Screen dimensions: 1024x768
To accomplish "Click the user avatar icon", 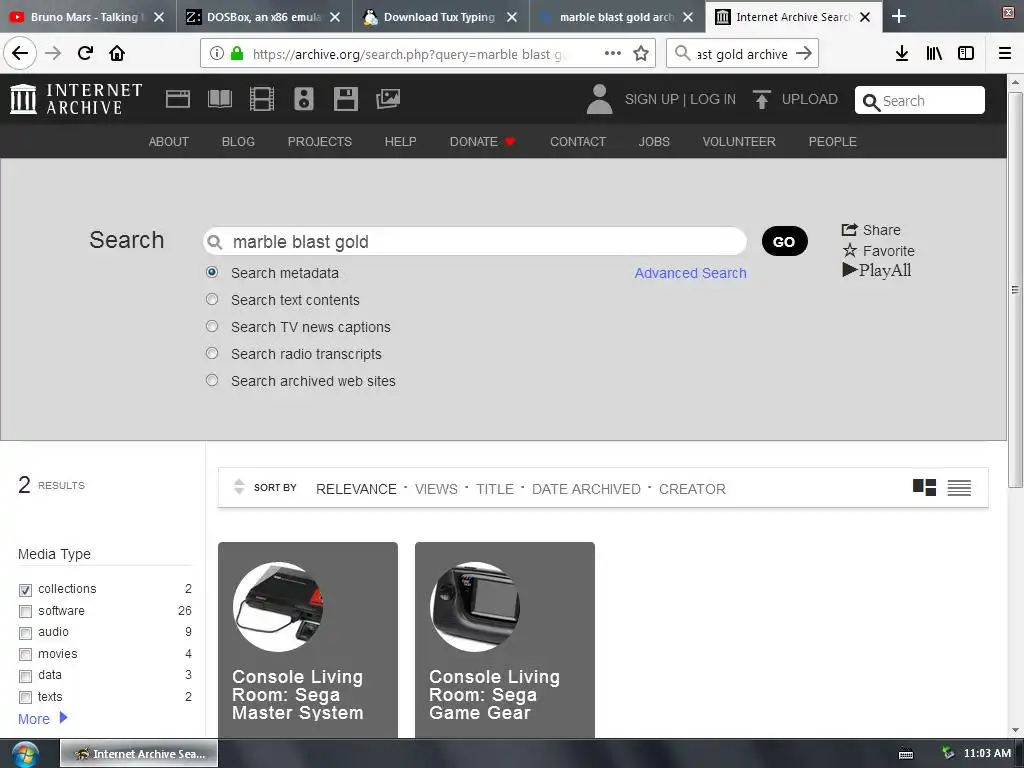I will coord(599,99).
